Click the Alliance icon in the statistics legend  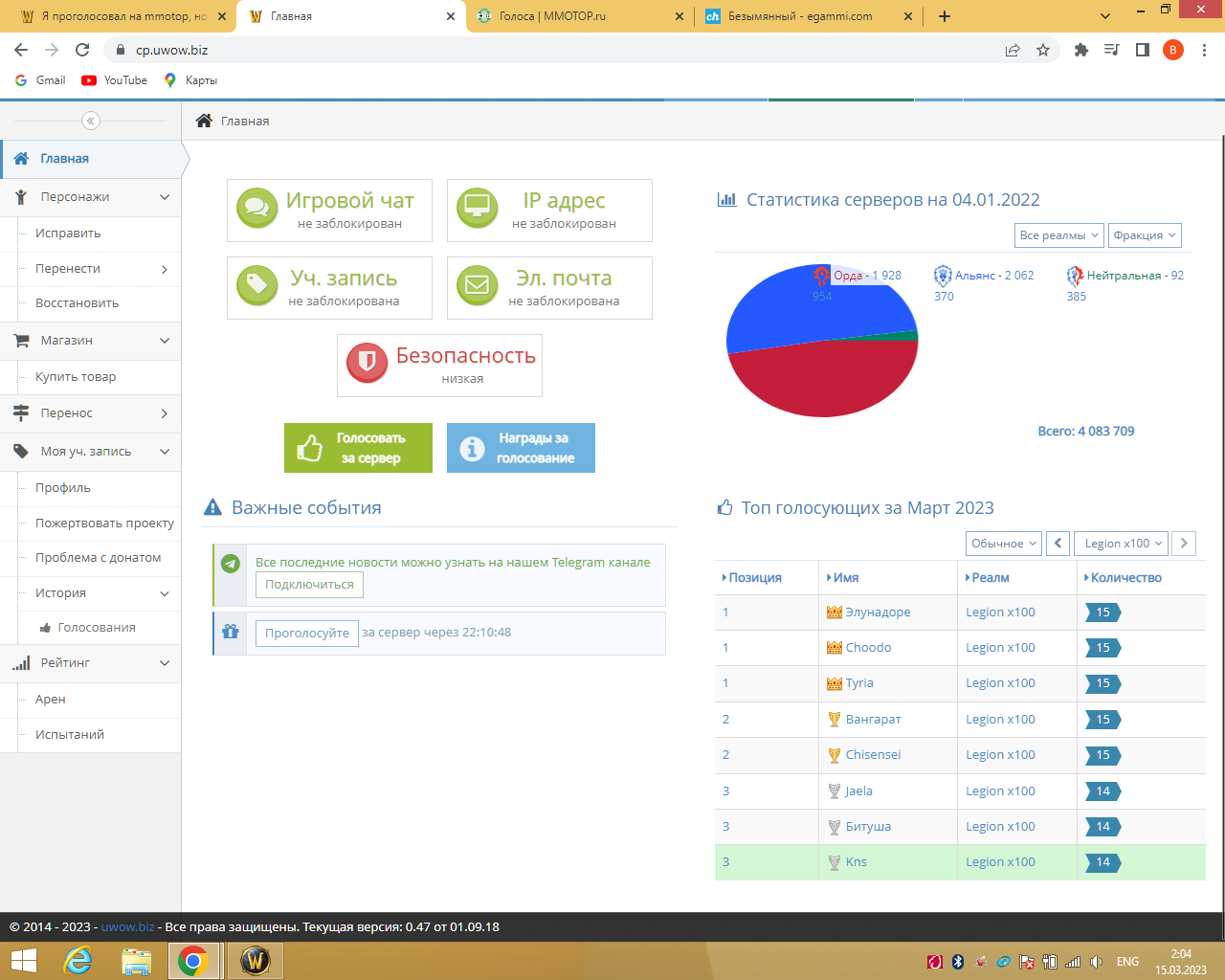tap(943, 276)
